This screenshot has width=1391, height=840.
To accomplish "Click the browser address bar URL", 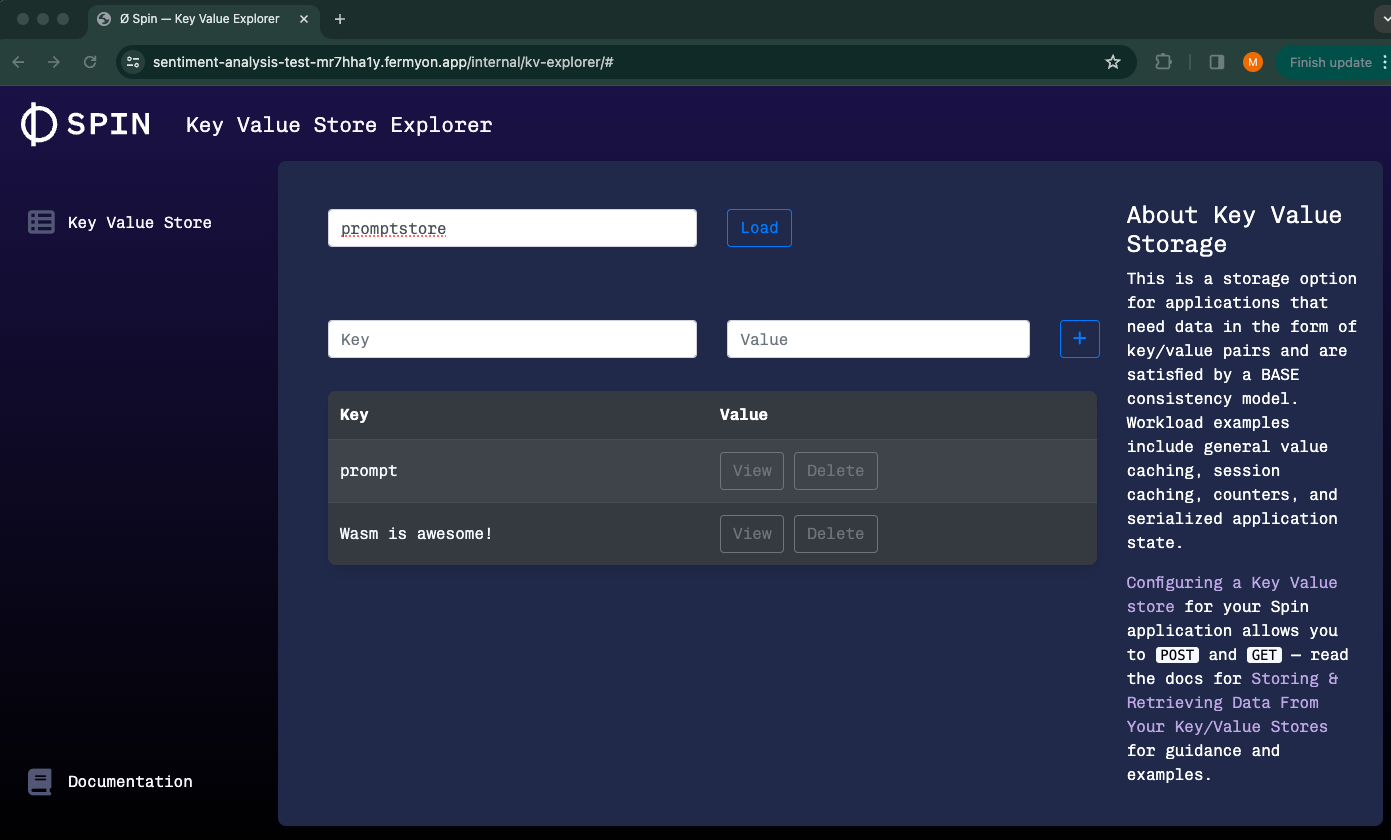I will 383,62.
